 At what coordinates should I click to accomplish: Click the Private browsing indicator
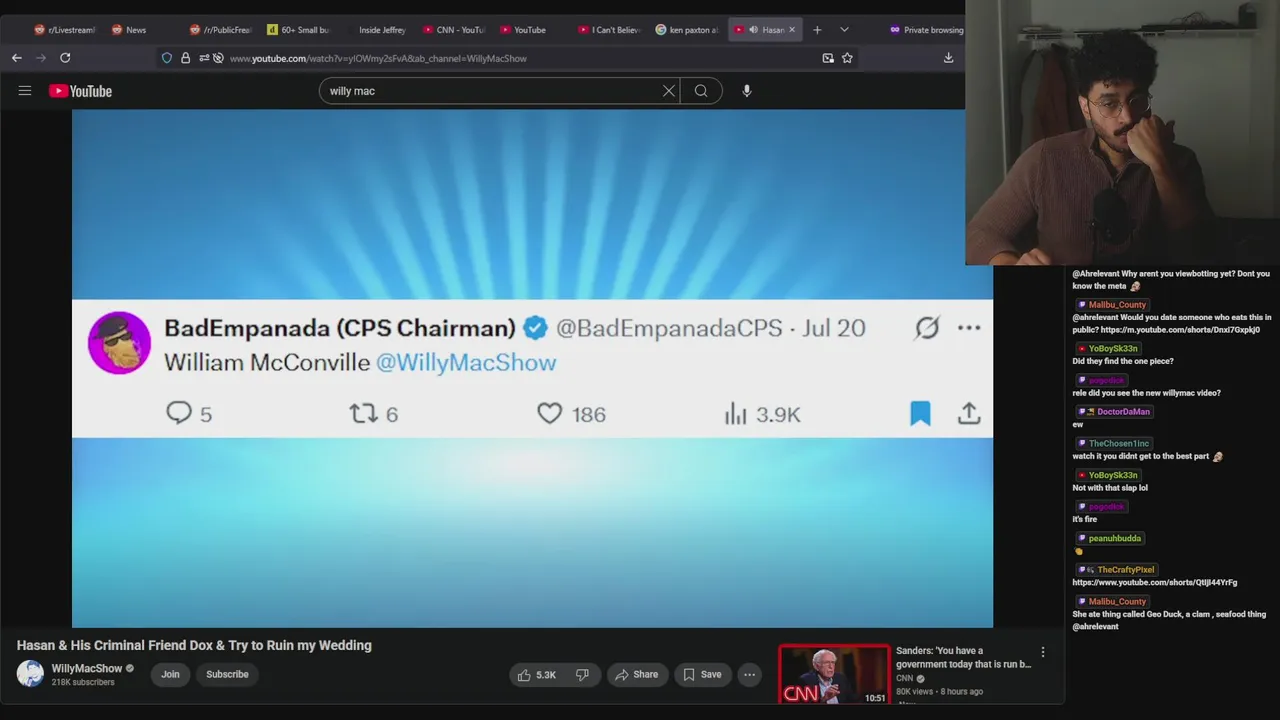pyautogui.click(x=926, y=30)
